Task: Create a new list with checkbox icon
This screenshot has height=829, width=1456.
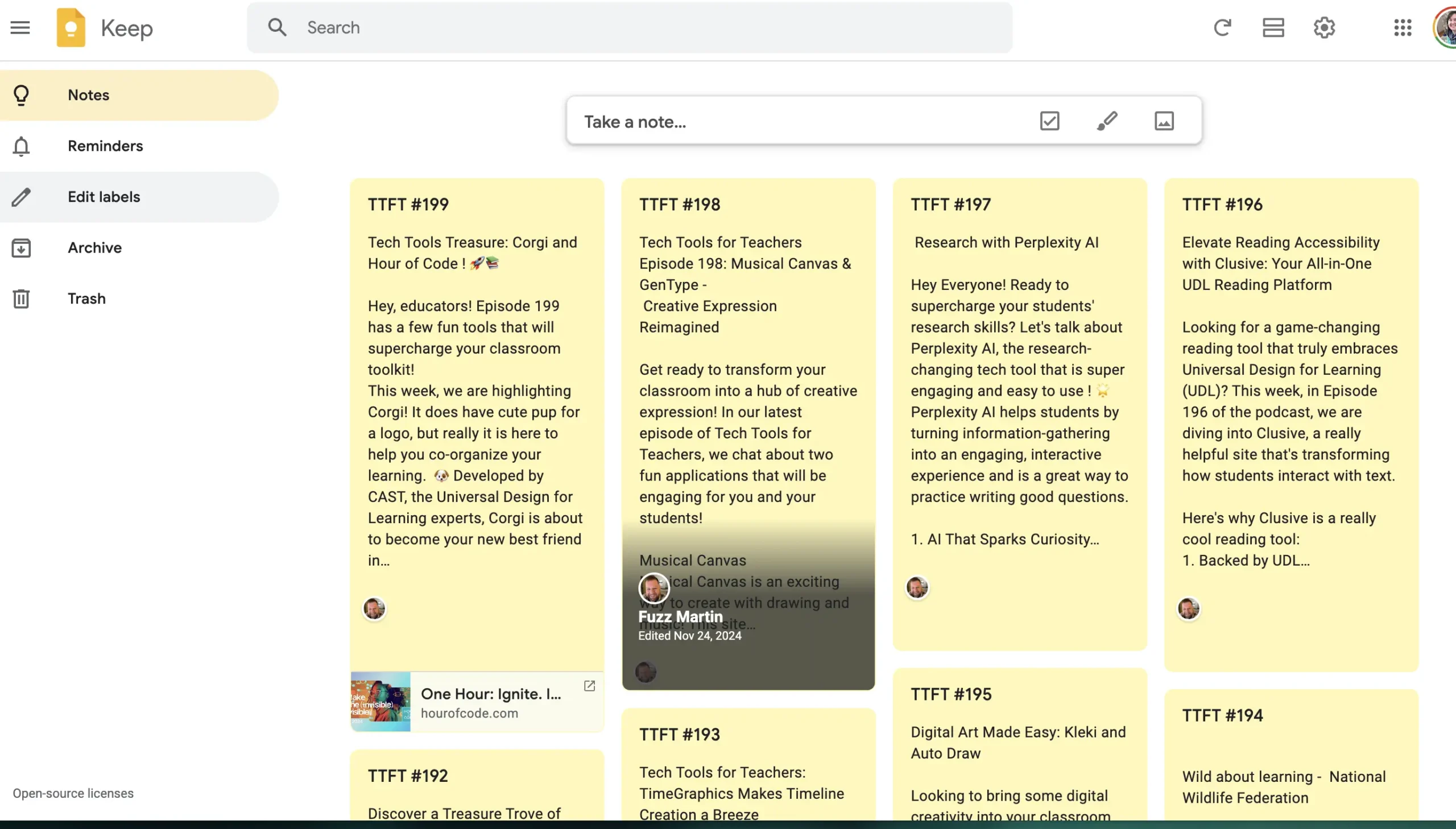Action: click(x=1049, y=121)
